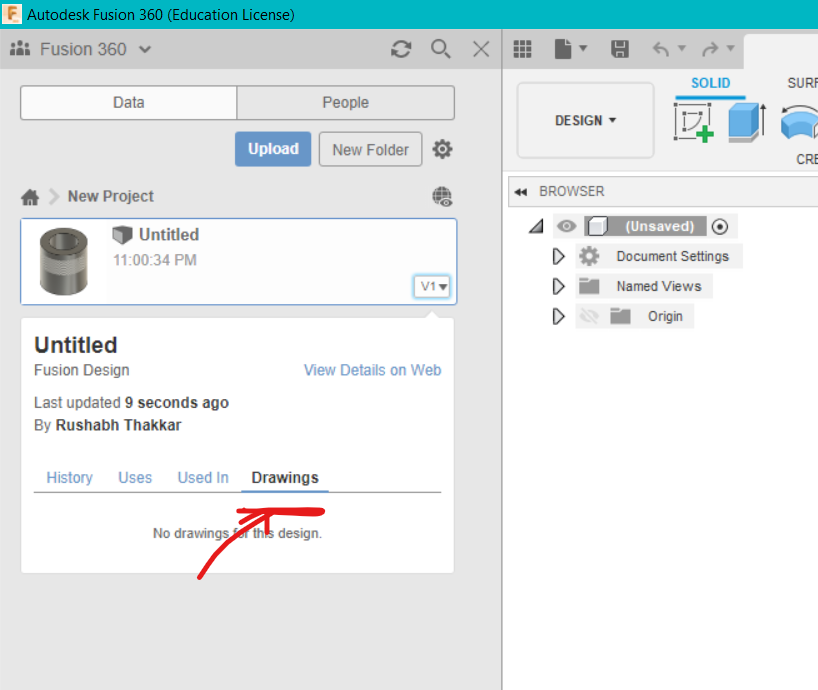Screen dimensions: 818x690
Task: Toggle the data panel grid icon
Action: click(x=522, y=49)
